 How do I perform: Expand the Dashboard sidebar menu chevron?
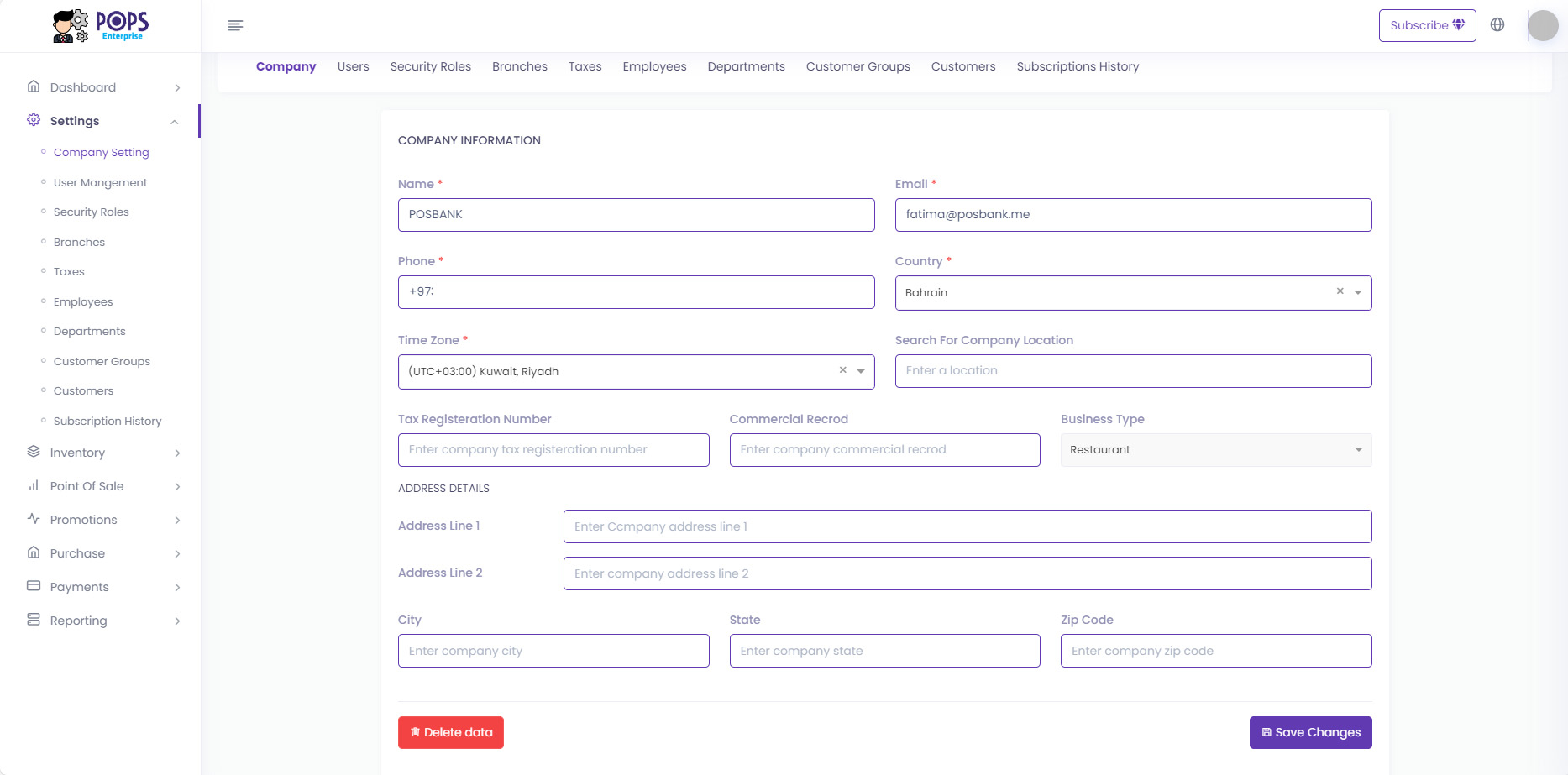point(177,88)
